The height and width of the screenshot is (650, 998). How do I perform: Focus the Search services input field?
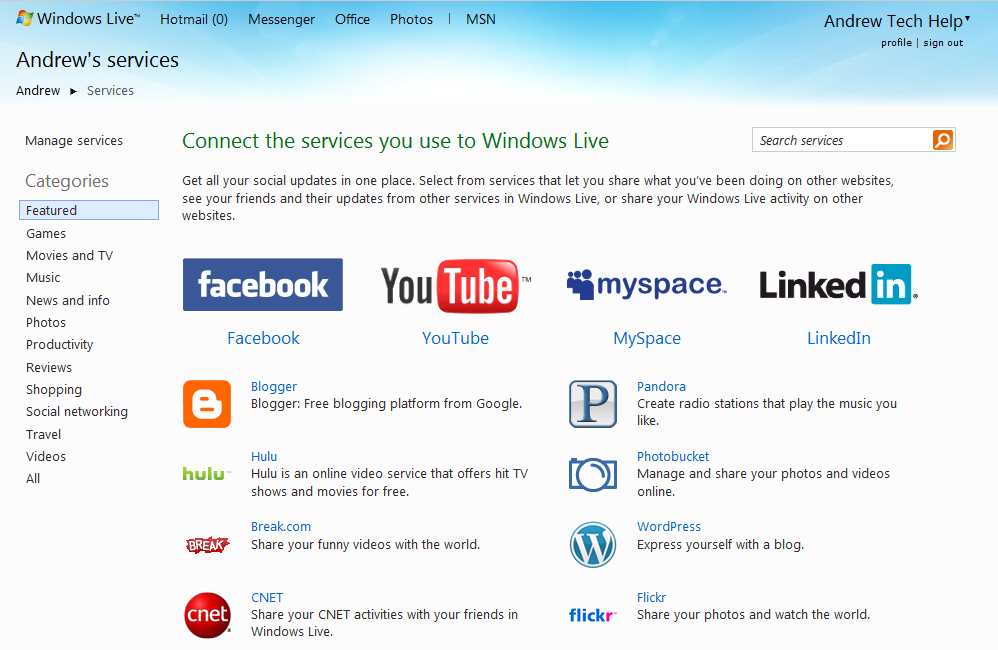pos(842,140)
